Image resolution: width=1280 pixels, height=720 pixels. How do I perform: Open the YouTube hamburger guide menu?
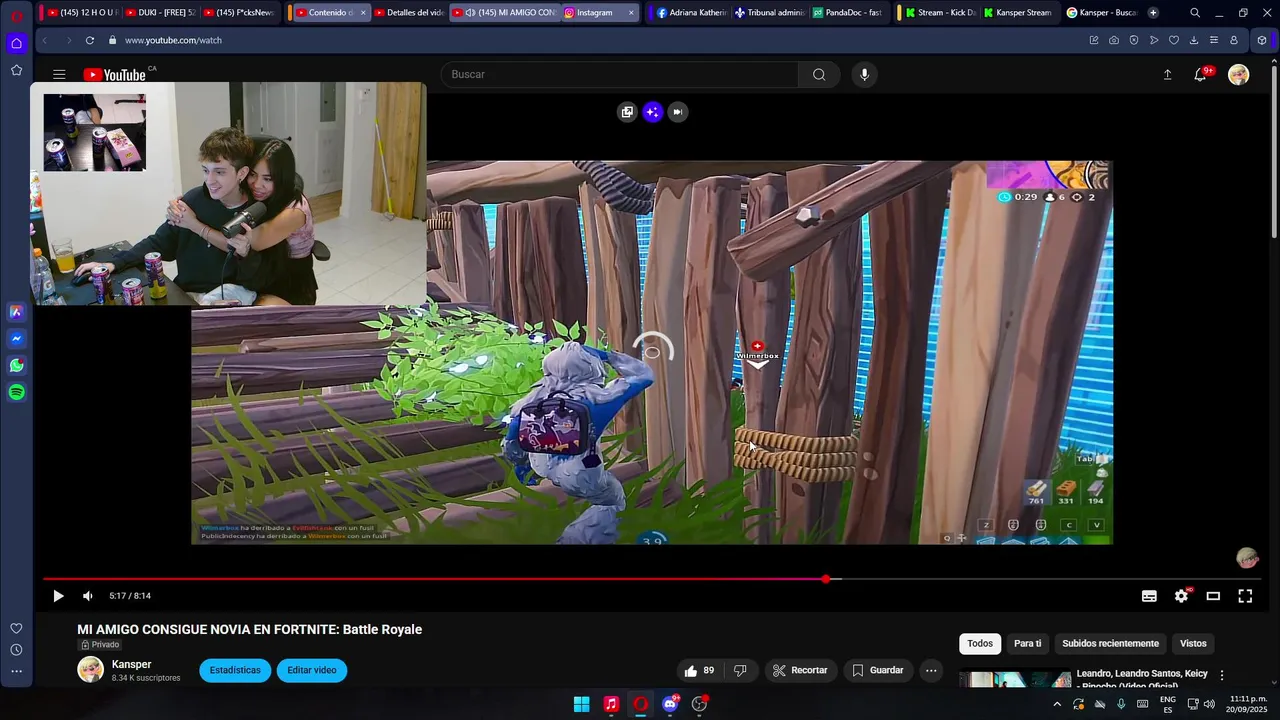point(59,74)
